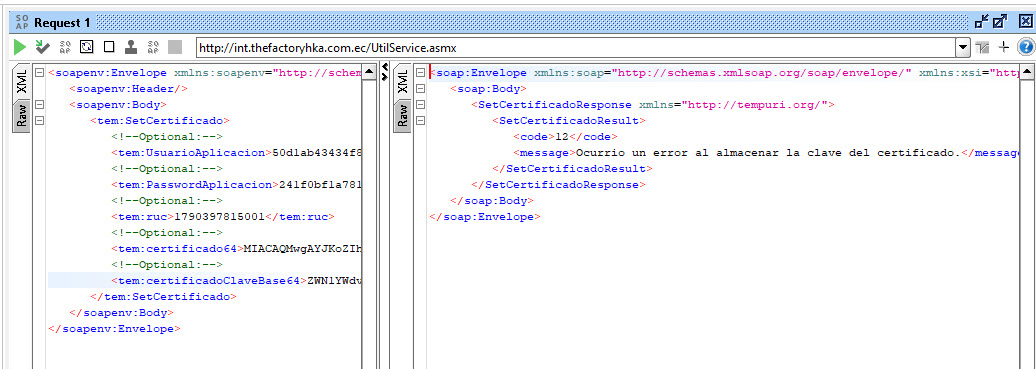Collapse the SetCertificadoResponse node
Image resolution: width=1036 pixels, height=369 pixels.
(x=420, y=104)
